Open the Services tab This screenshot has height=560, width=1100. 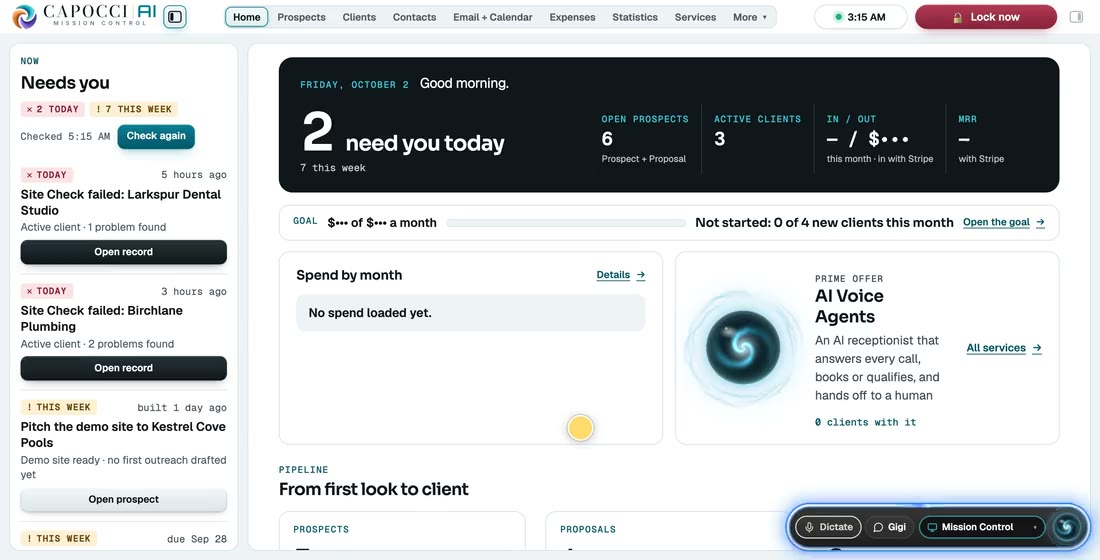695,17
